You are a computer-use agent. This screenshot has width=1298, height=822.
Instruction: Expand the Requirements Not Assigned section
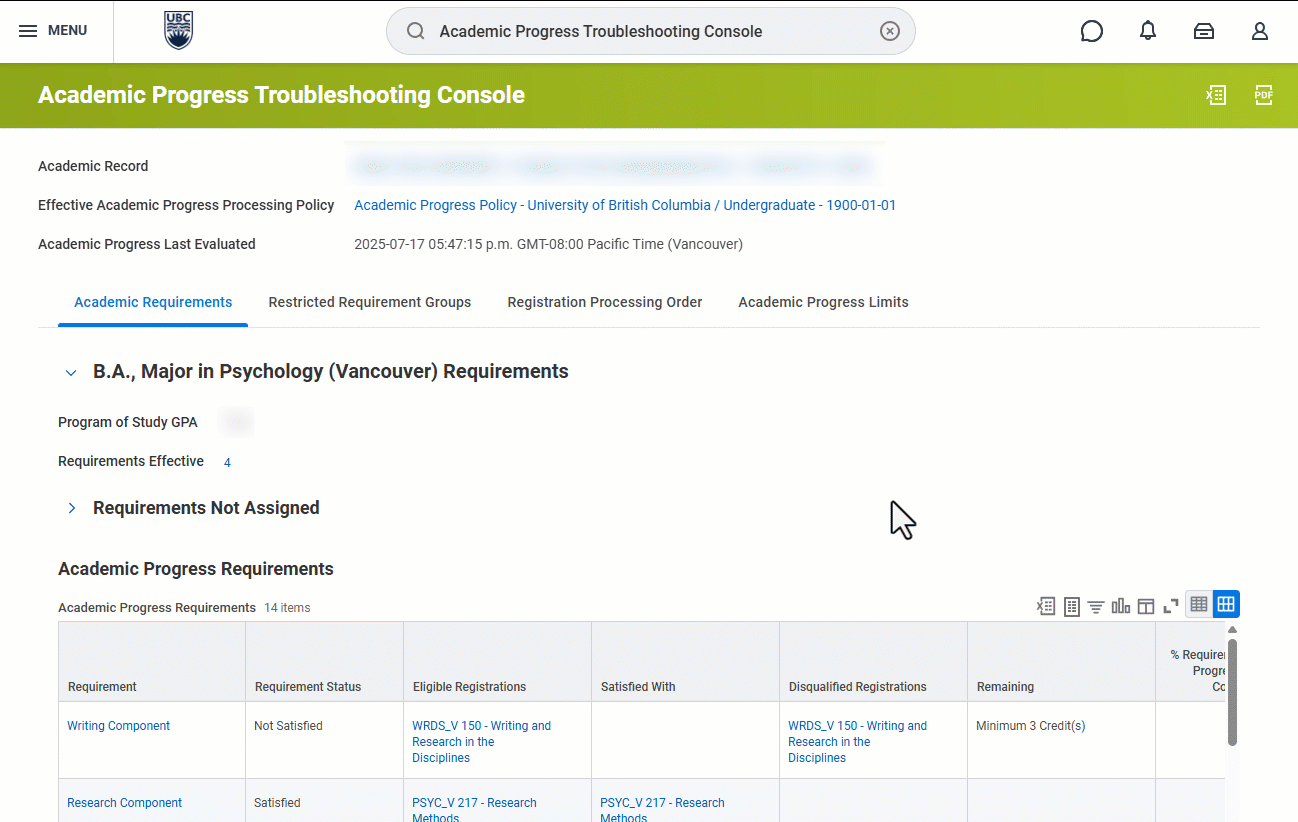pos(71,508)
